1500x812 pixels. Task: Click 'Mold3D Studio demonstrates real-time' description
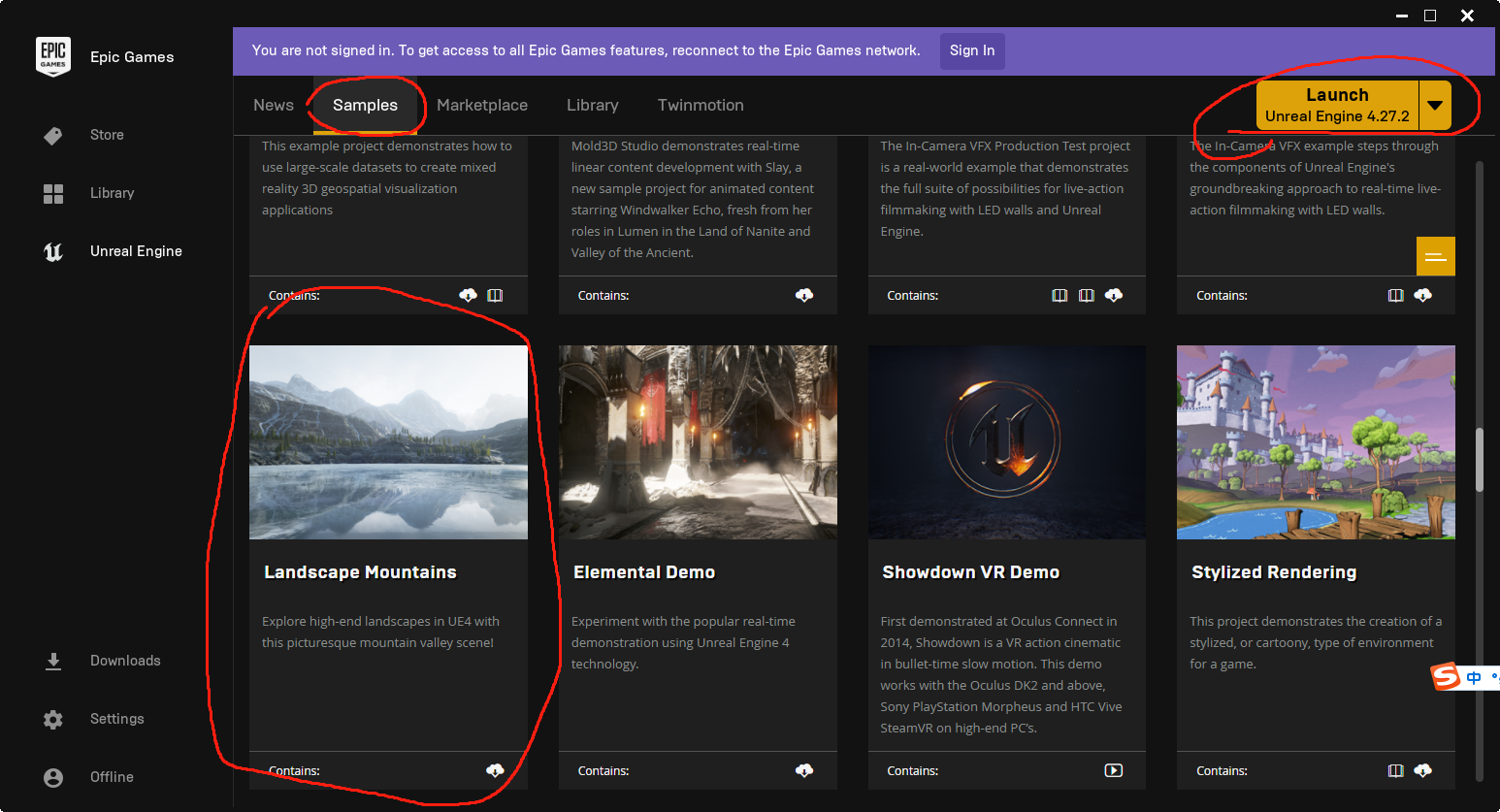point(693,199)
